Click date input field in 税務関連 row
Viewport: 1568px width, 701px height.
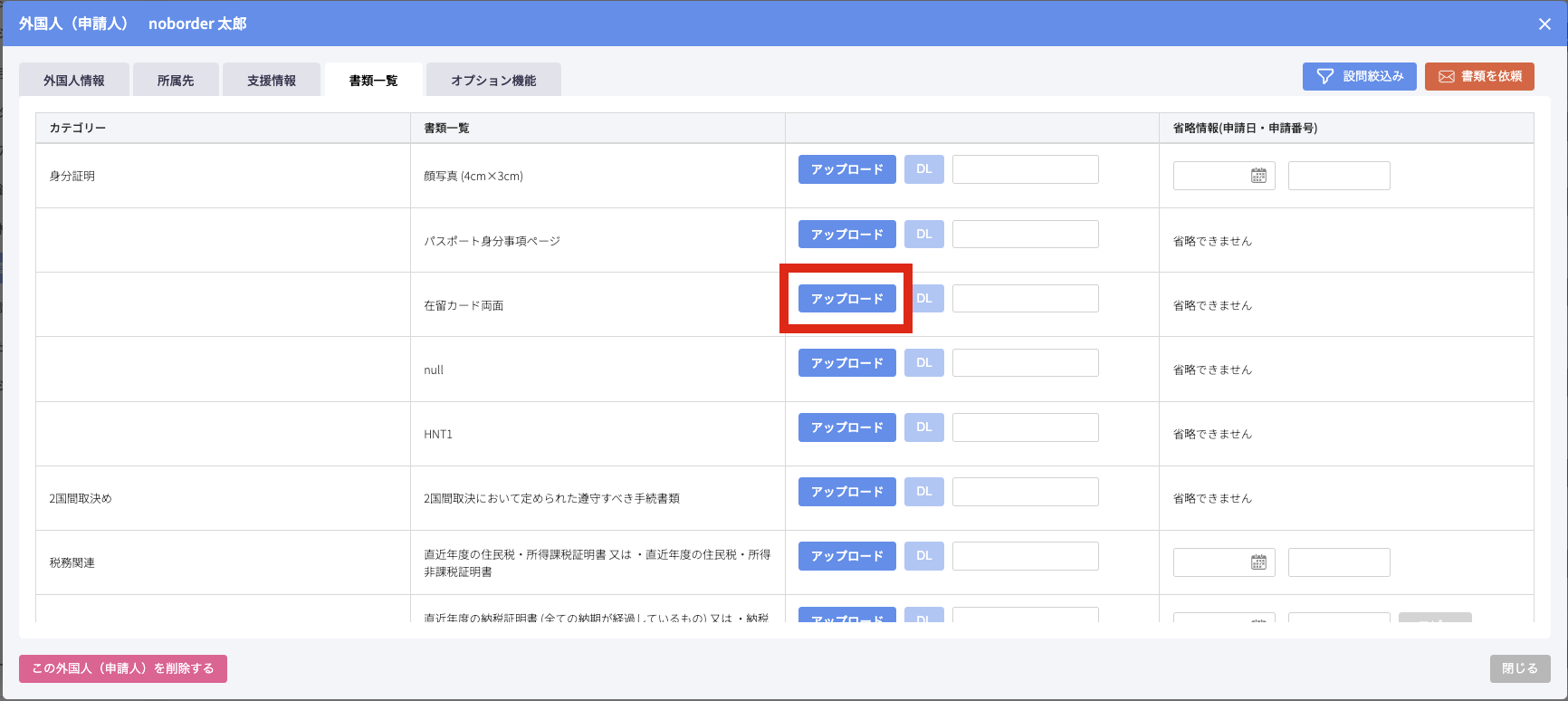[x=1211, y=562]
